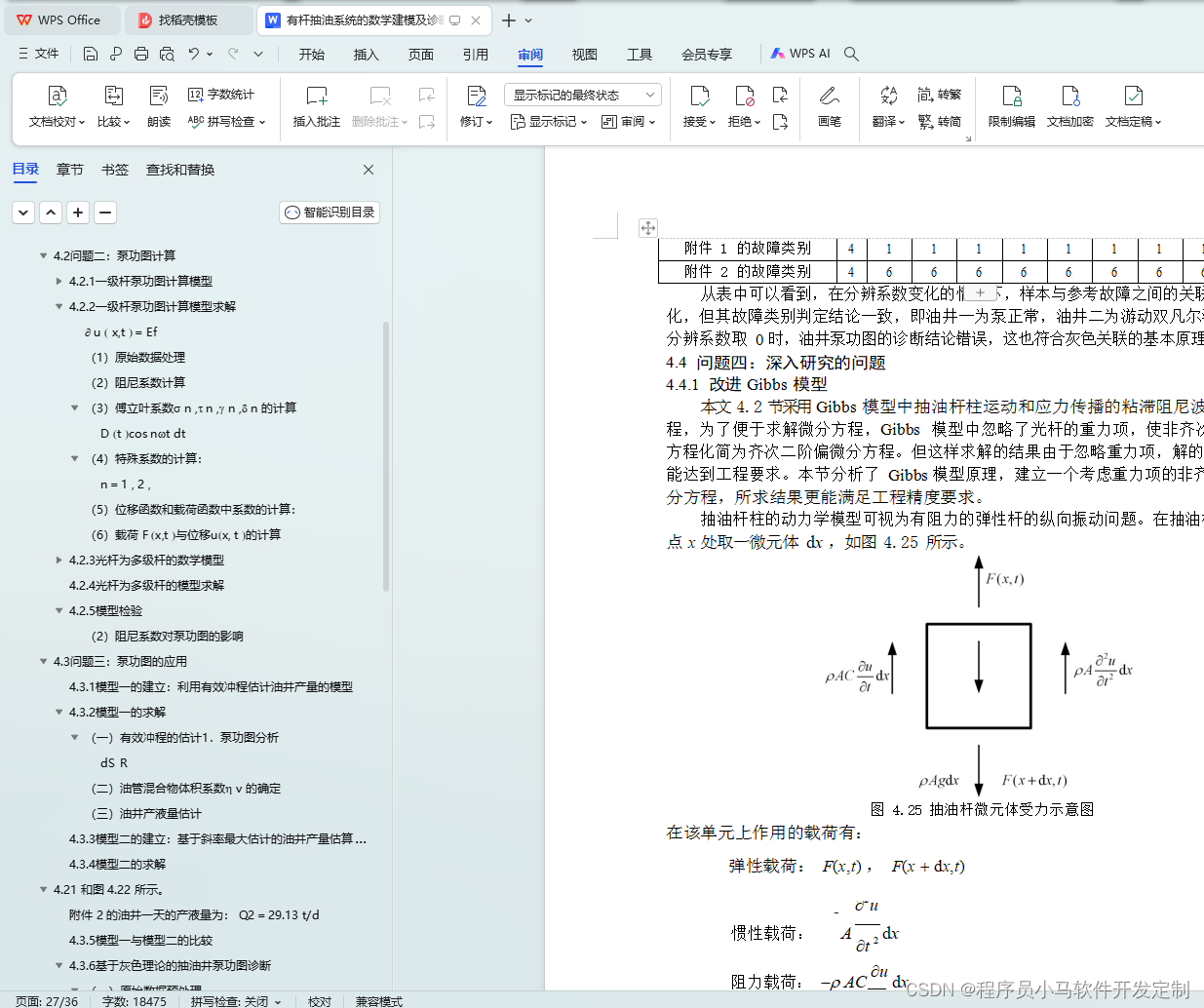Click the table move handle above the table
The height and width of the screenshot is (1008, 1204).
648,228
